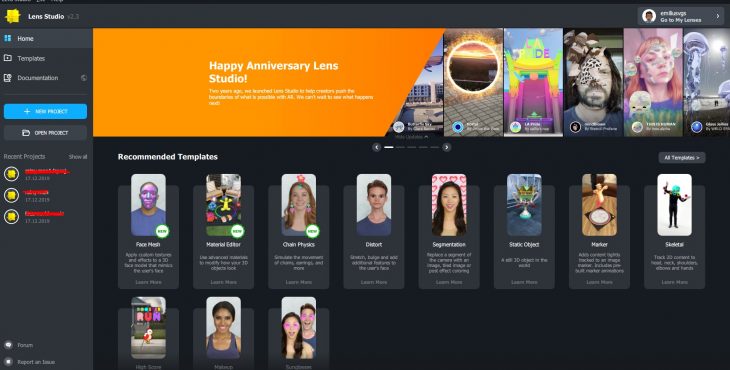Open the Home section in sidebar
The height and width of the screenshot is (370, 730).
(x=46, y=39)
